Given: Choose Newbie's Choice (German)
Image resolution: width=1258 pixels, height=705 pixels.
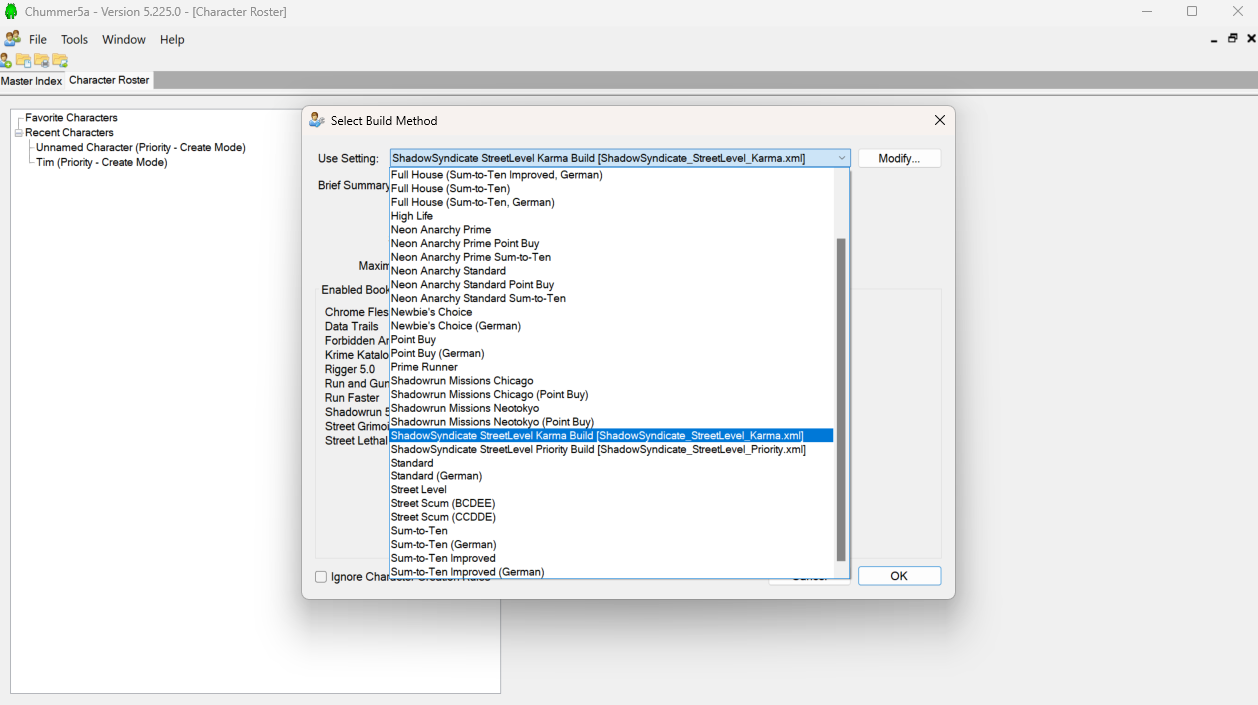Looking at the screenshot, I should [x=611, y=326].
